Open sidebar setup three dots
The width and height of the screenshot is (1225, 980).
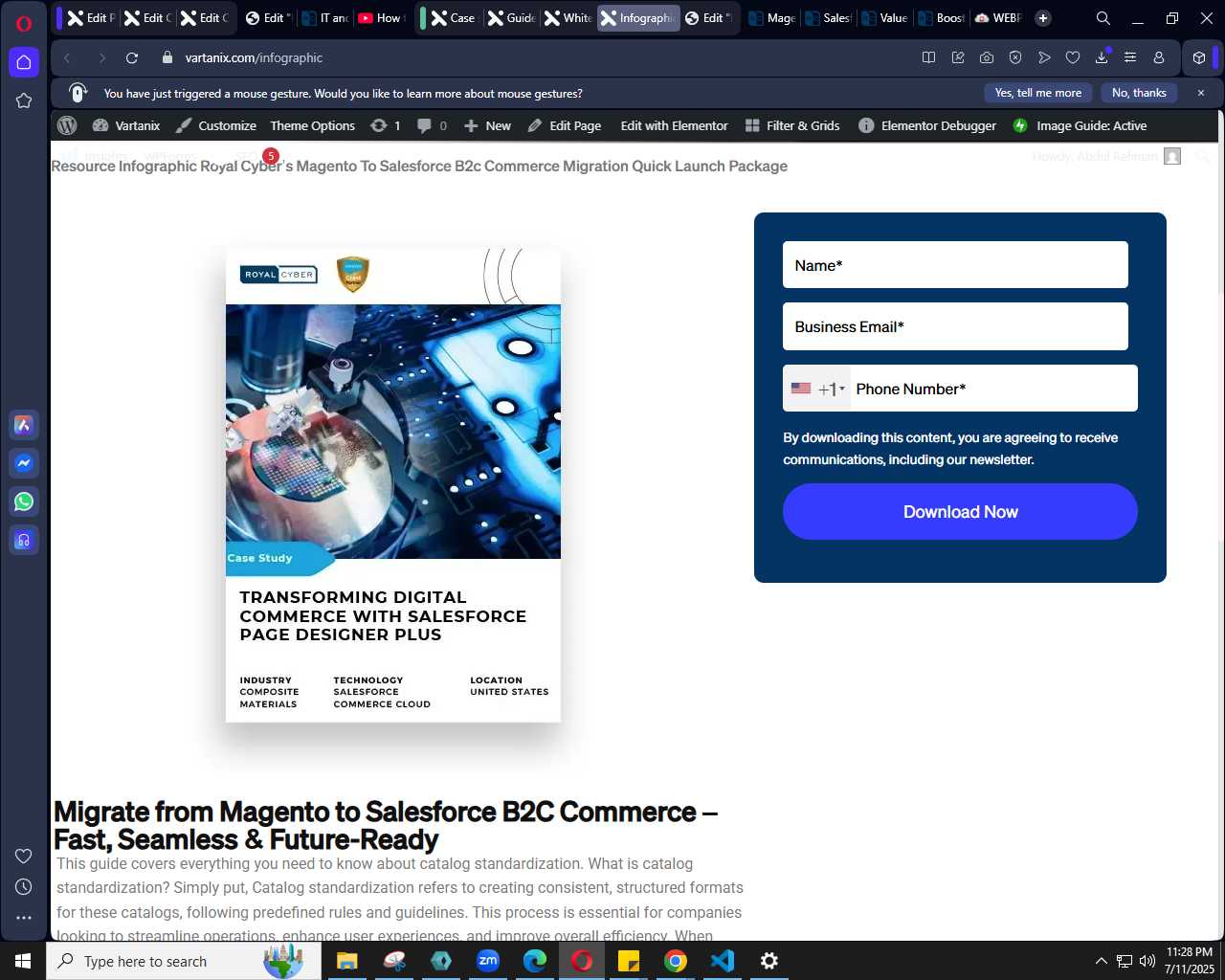pyautogui.click(x=24, y=918)
